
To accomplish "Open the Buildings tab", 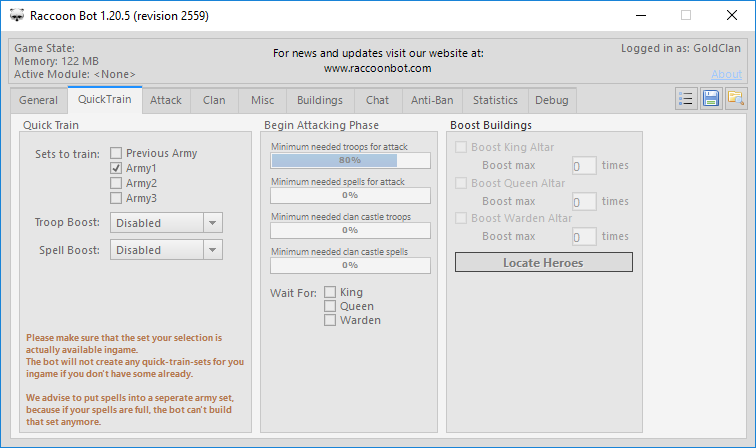I will point(320,100).
